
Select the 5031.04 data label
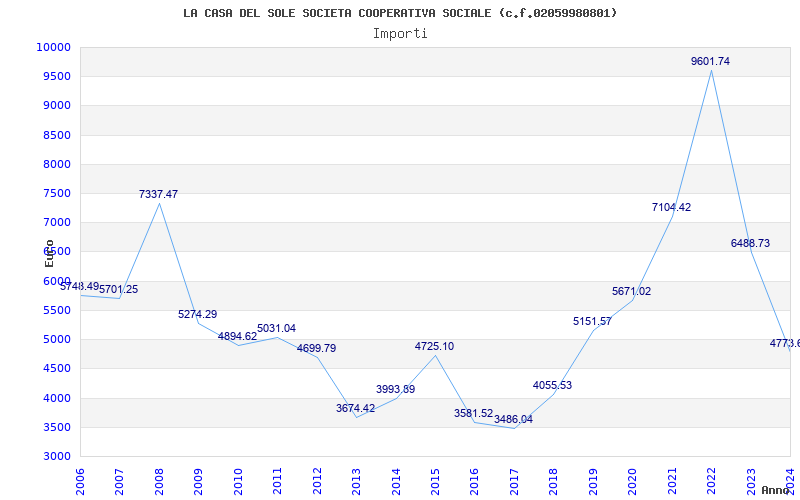coord(277,329)
